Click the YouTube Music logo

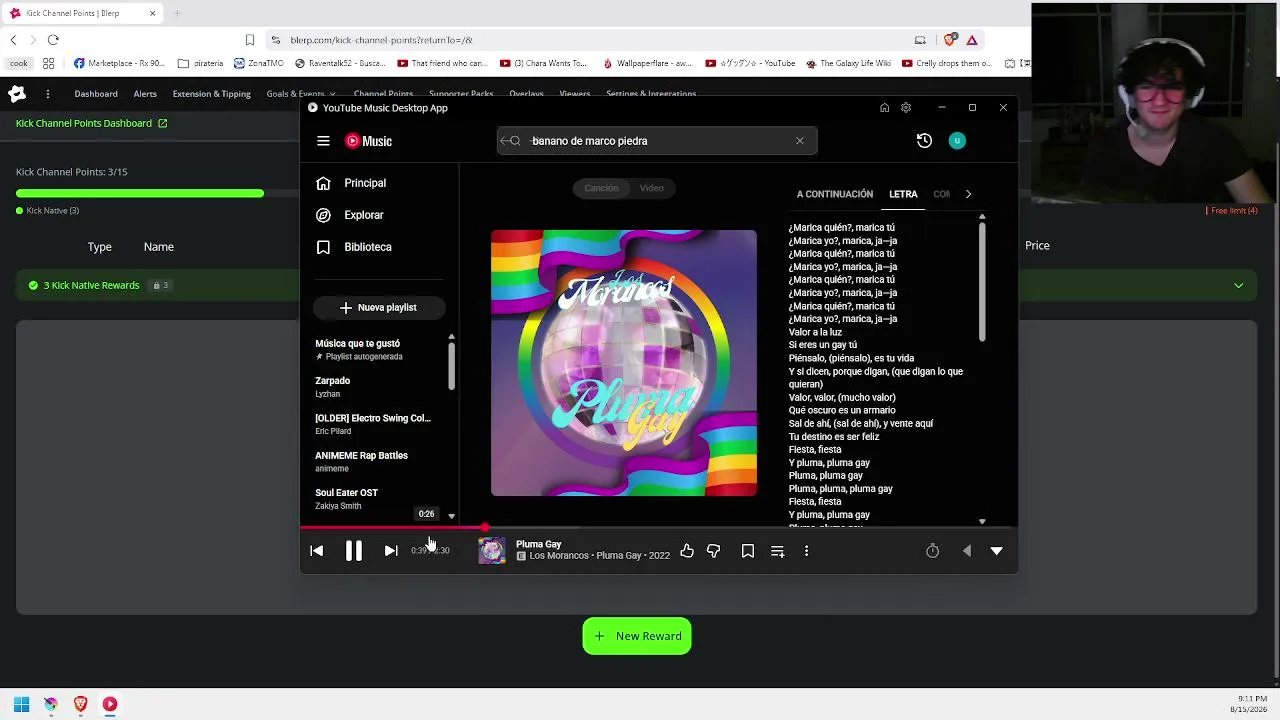pos(368,141)
